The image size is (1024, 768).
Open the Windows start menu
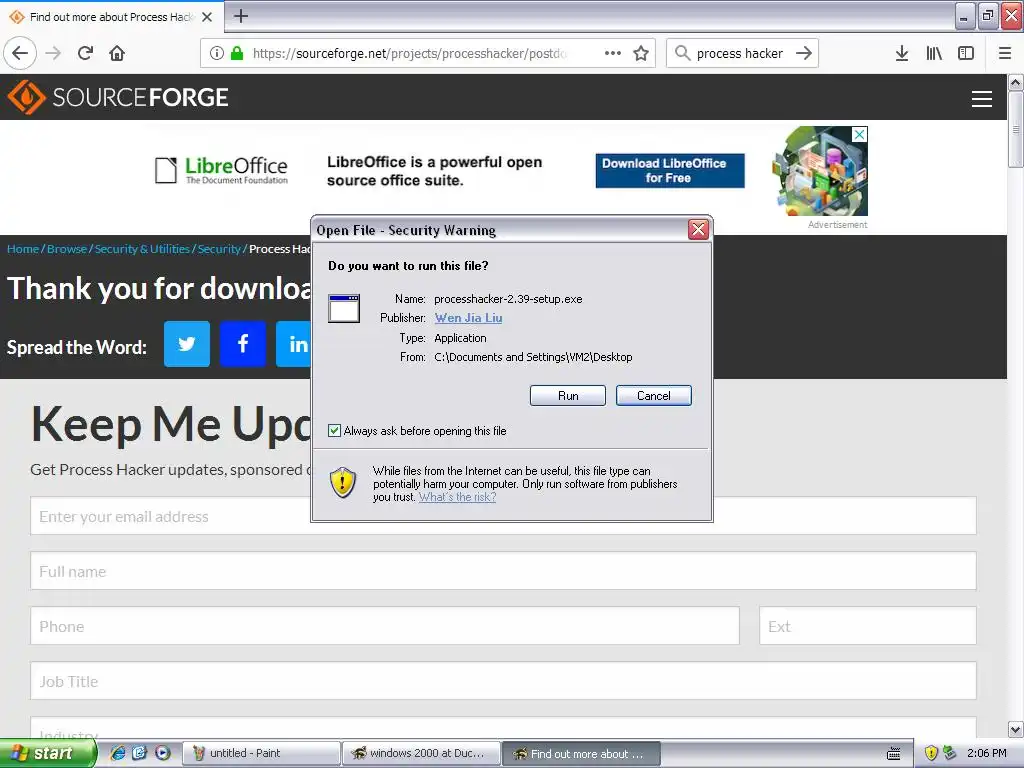click(x=48, y=753)
